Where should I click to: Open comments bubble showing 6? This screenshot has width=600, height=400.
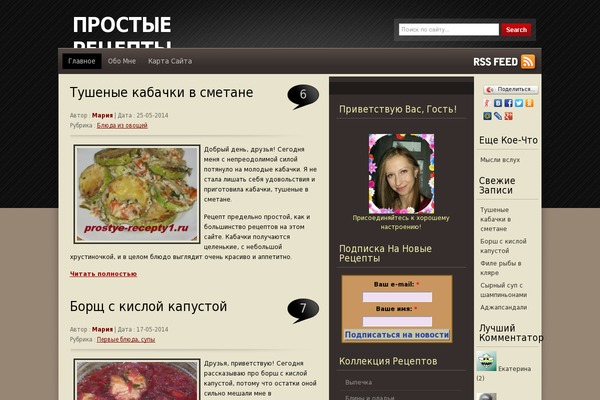coord(303,96)
